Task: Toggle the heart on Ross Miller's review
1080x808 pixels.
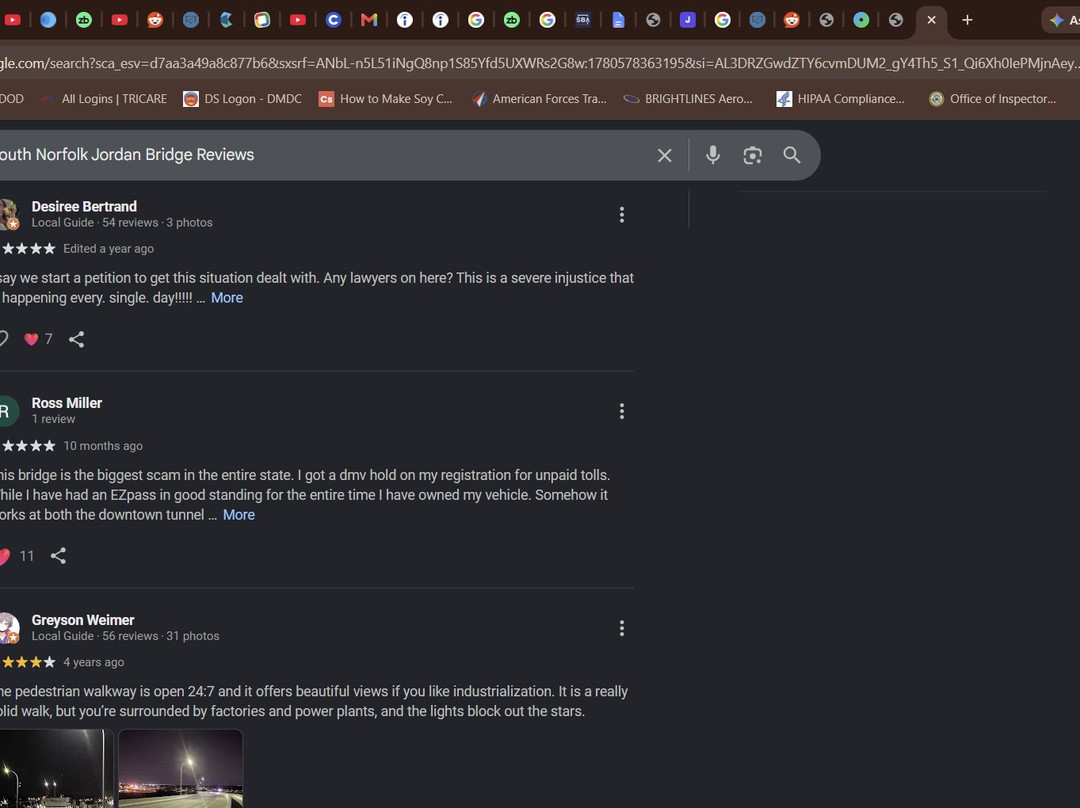Action: pos(4,556)
